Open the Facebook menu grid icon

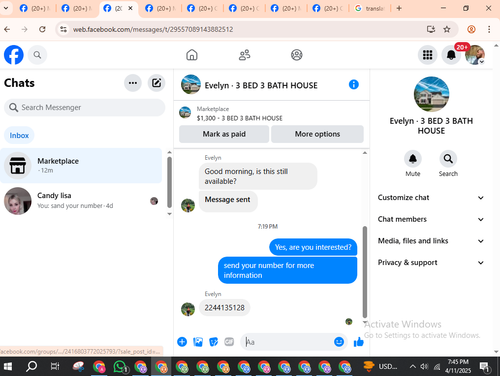tap(427, 55)
